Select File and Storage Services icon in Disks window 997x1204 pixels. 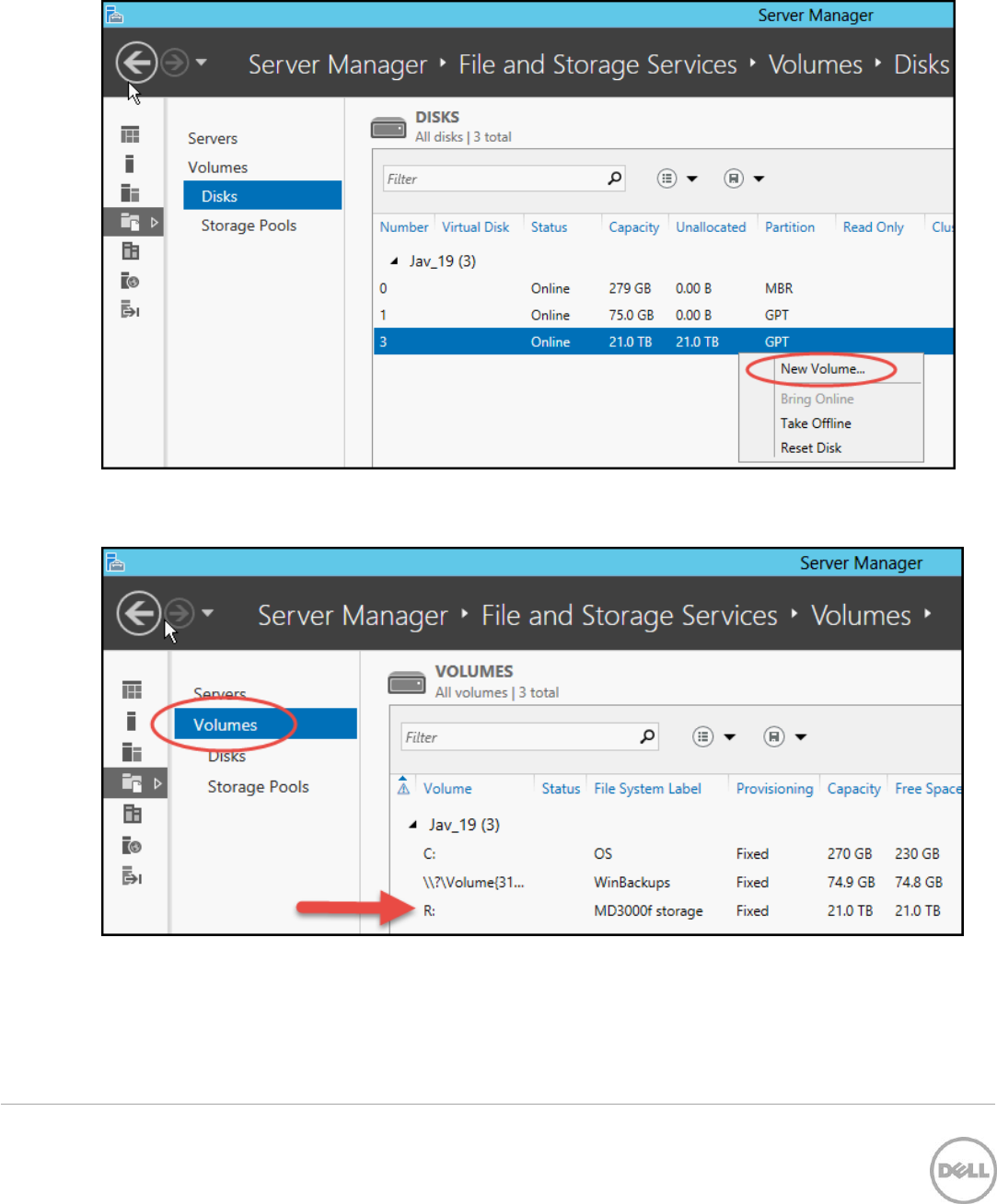[x=130, y=222]
